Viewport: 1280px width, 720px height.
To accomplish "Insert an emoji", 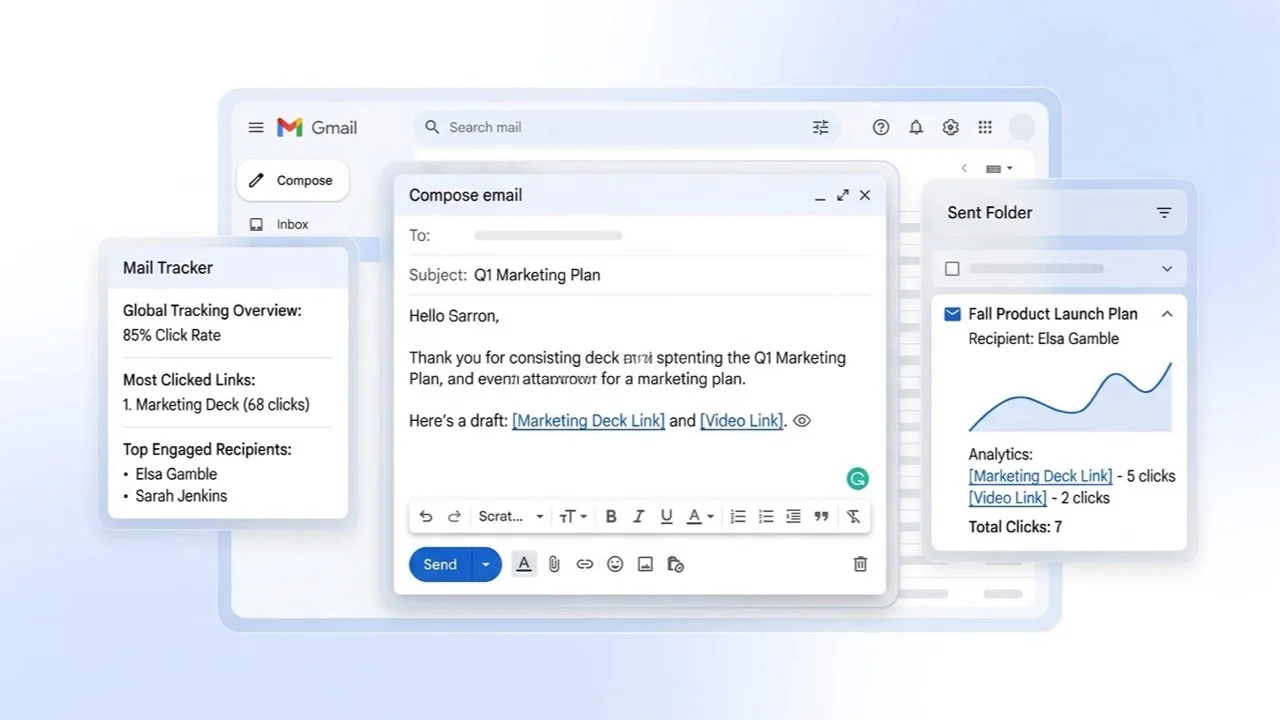I will tap(615, 564).
